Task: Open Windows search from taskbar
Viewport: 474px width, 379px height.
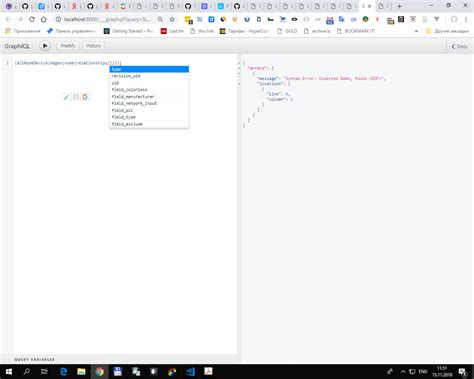Action: pos(27,371)
